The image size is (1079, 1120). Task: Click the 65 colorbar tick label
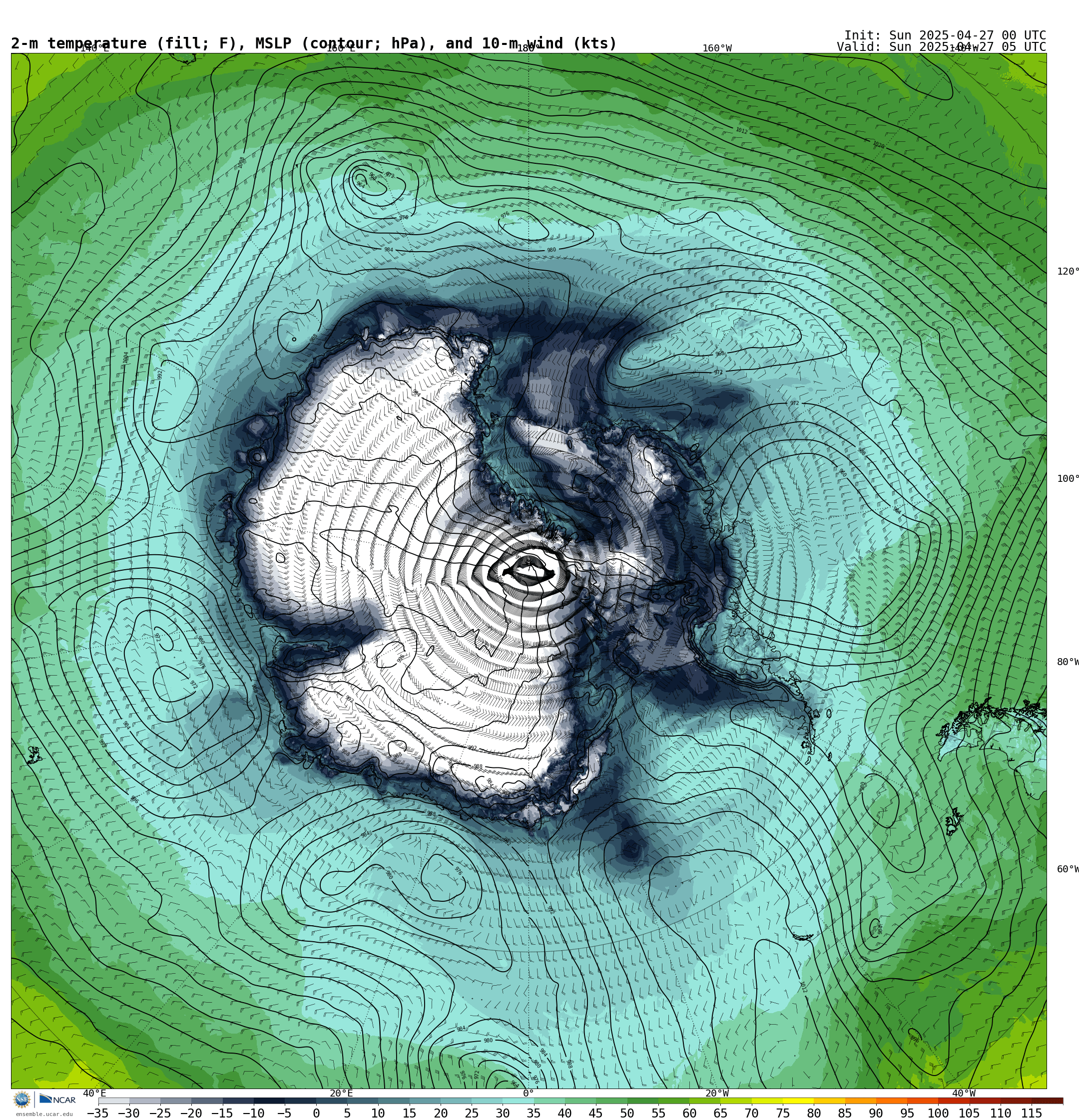point(720,1113)
